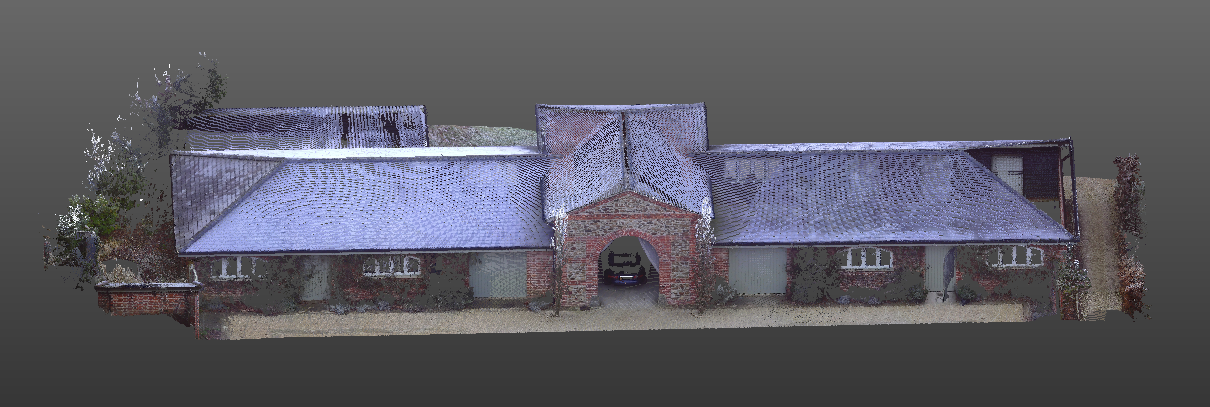Pick the narrow green door on the left wing
Viewport: 1210px width, 407px height.
coord(315,278)
